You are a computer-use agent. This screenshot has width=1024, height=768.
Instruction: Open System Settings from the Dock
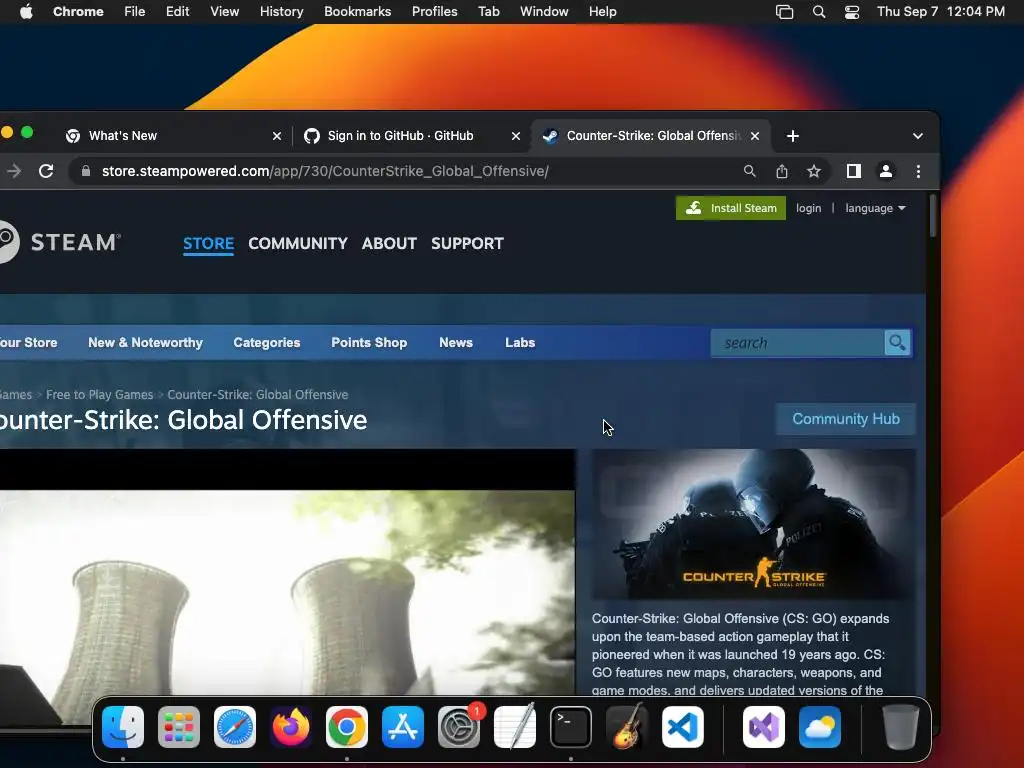pyautogui.click(x=459, y=727)
